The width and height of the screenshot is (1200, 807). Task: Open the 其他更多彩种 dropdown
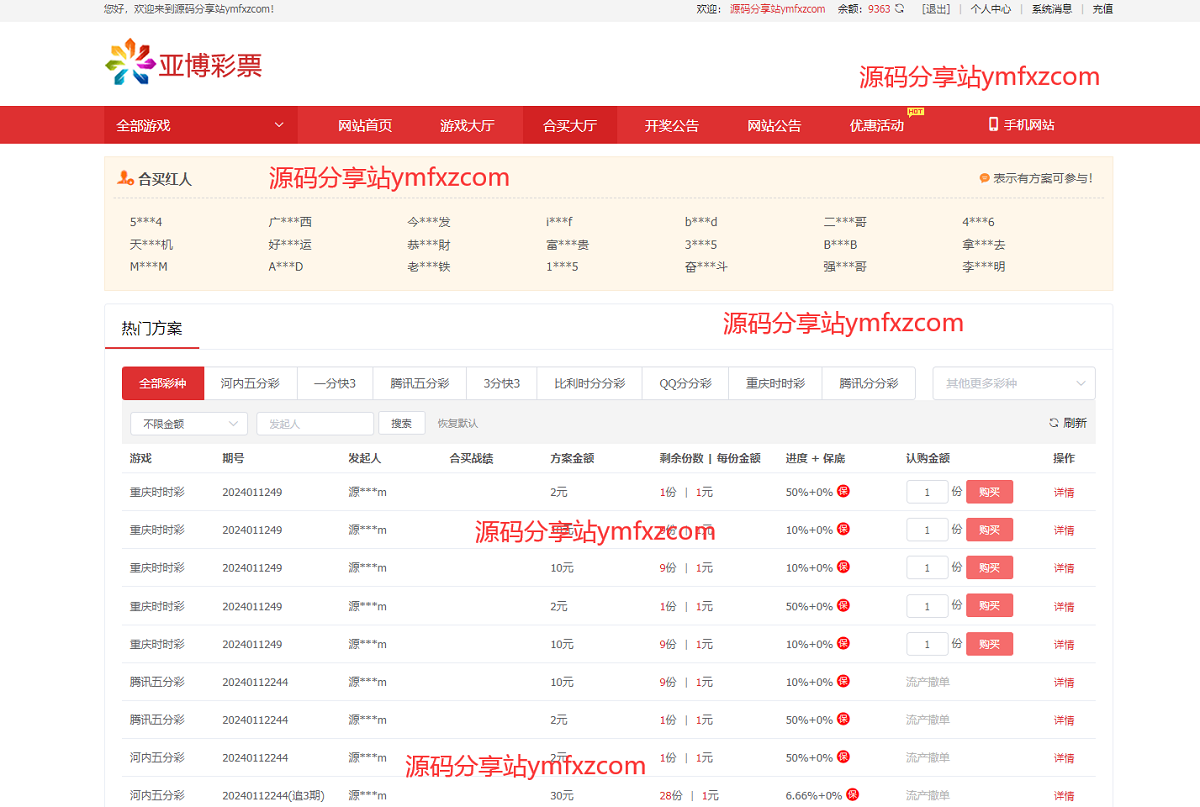point(1013,383)
